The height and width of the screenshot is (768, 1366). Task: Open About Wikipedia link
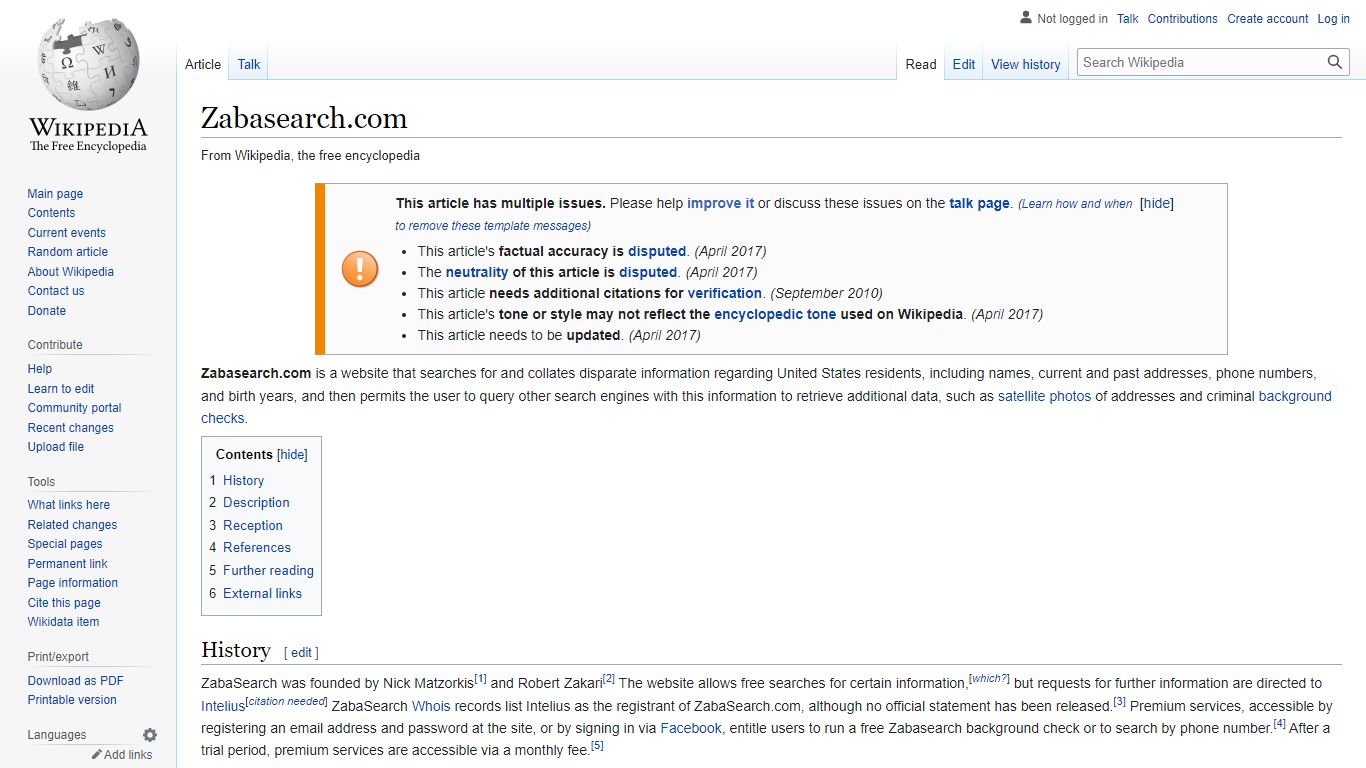pyautogui.click(x=71, y=272)
